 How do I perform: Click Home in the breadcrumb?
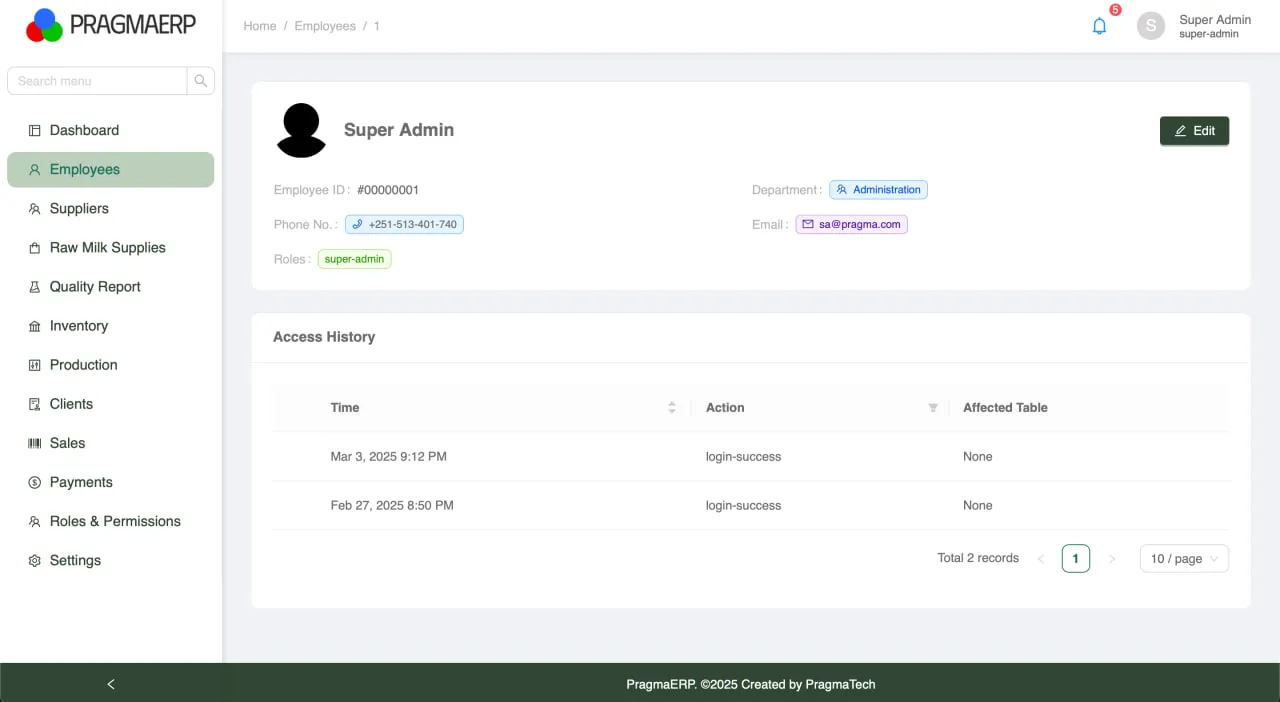point(260,26)
